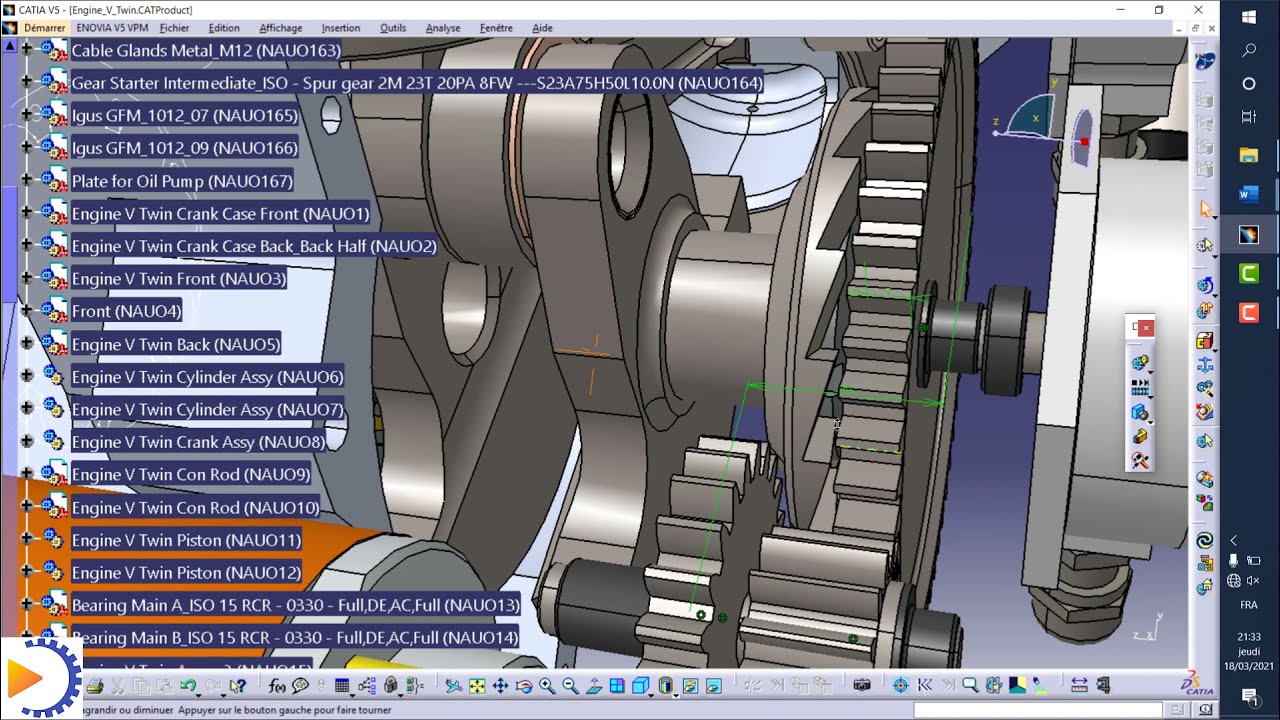
Task: Expand Plate for Oil Pump (NAUO167) node
Action: click(x=27, y=180)
